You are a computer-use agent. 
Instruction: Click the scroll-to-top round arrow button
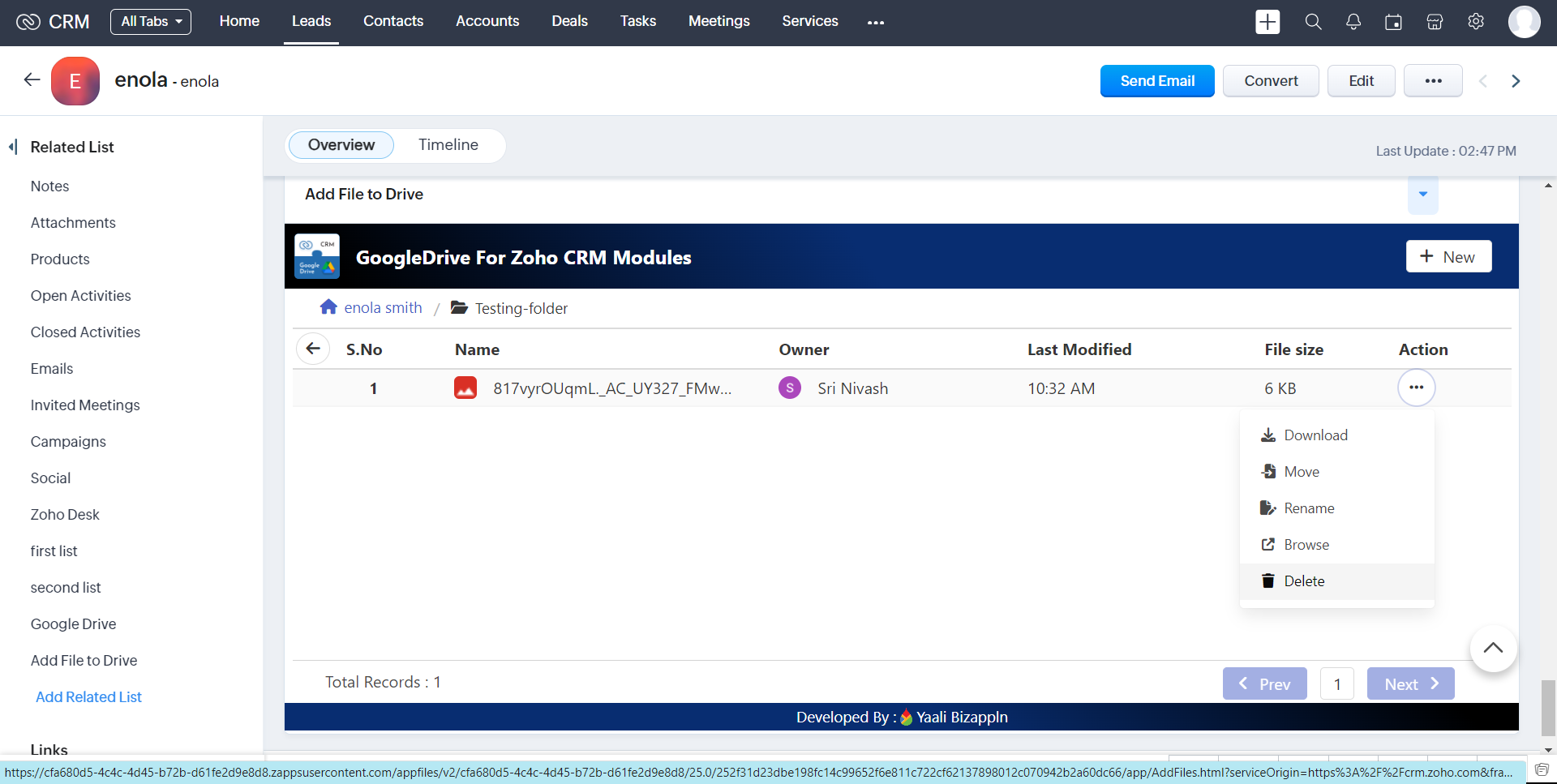pyautogui.click(x=1493, y=648)
